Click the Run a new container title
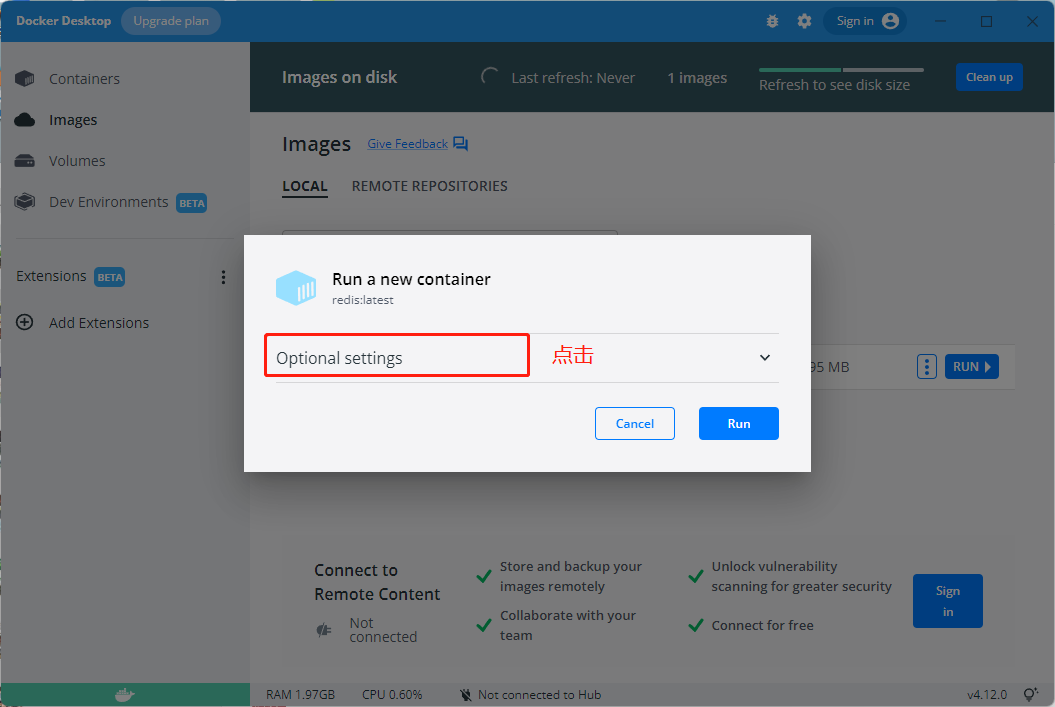 click(411, 279)
